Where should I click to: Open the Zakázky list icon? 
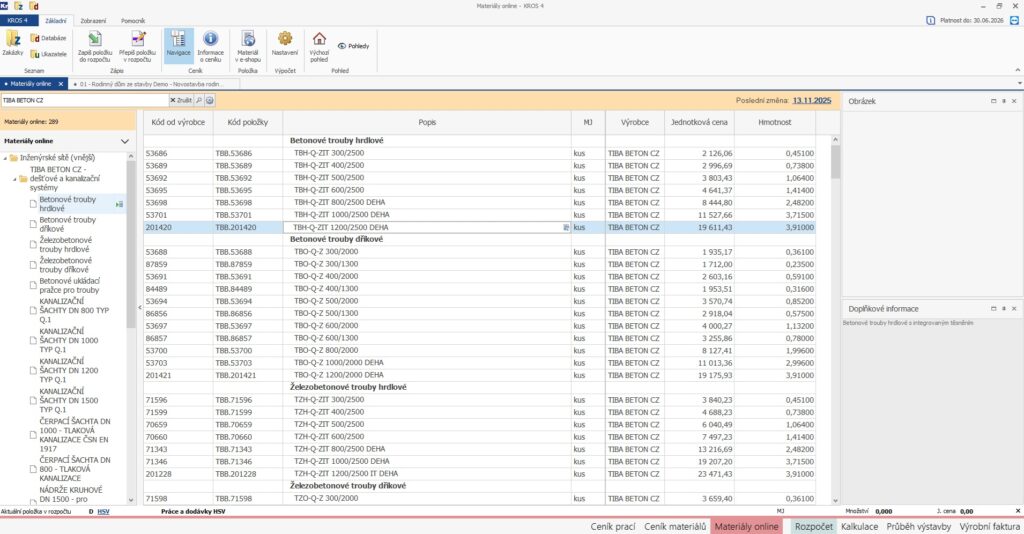[x=13, y=40]
